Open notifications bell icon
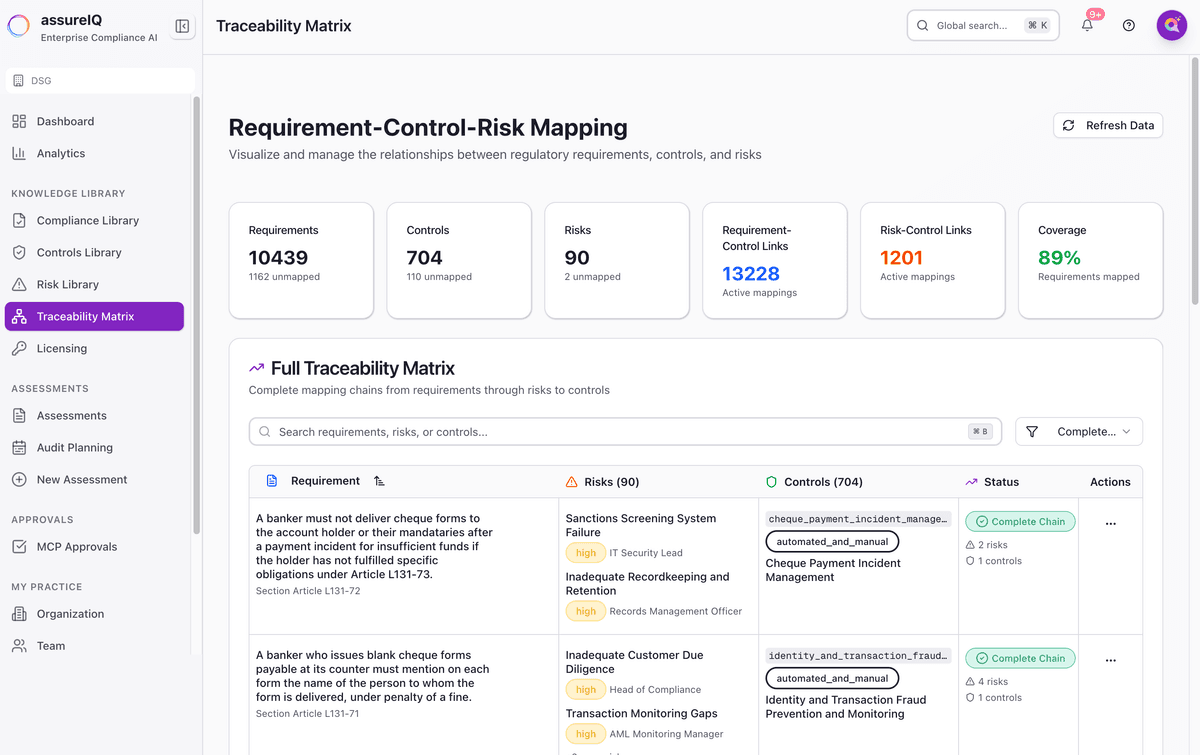 (x=1087, y=26)
